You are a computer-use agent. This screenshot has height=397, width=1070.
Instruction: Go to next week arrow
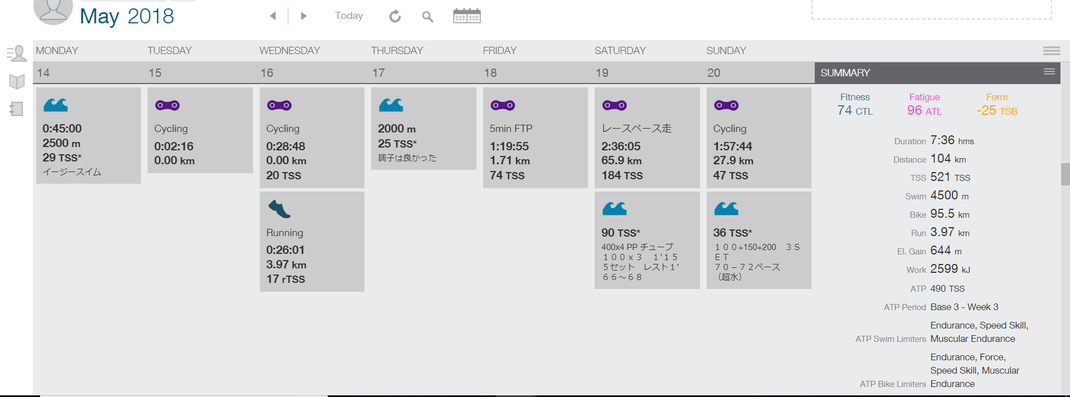click(304, 16)
